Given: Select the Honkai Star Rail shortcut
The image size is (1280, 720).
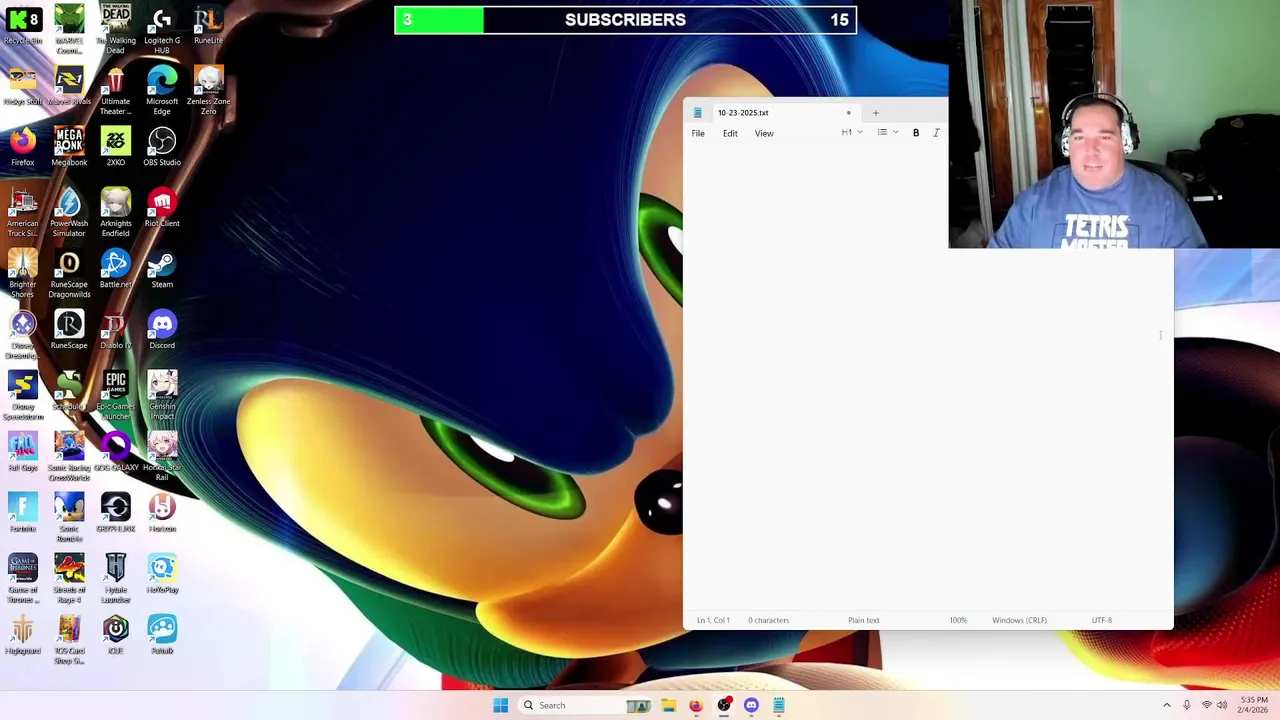Looking at the screenshot, I should pos(162,457).
